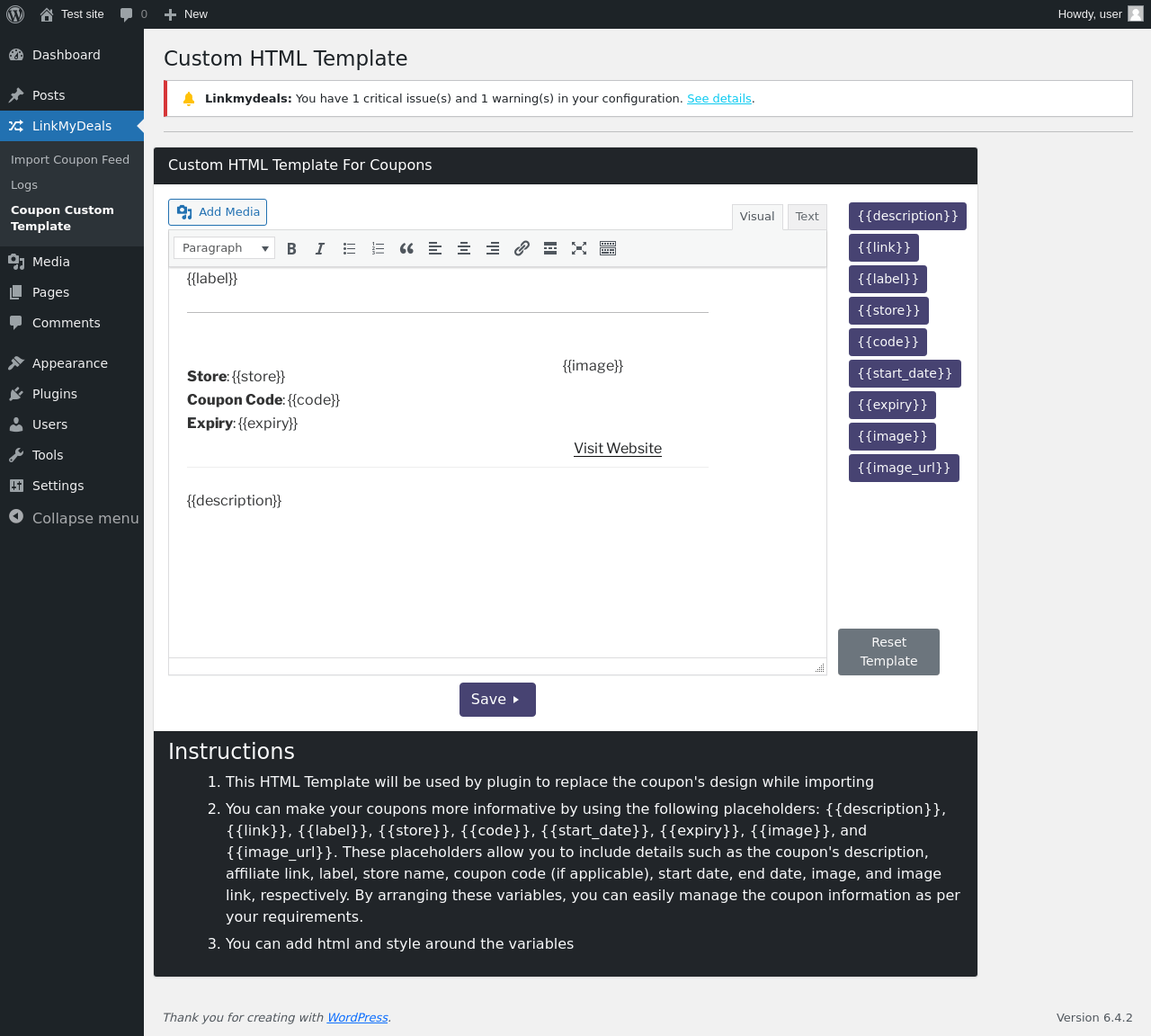Open Plugins in sidebar
This screenshot has width=1151, height=1036.
pyautogui.click(x=72, y=394)
